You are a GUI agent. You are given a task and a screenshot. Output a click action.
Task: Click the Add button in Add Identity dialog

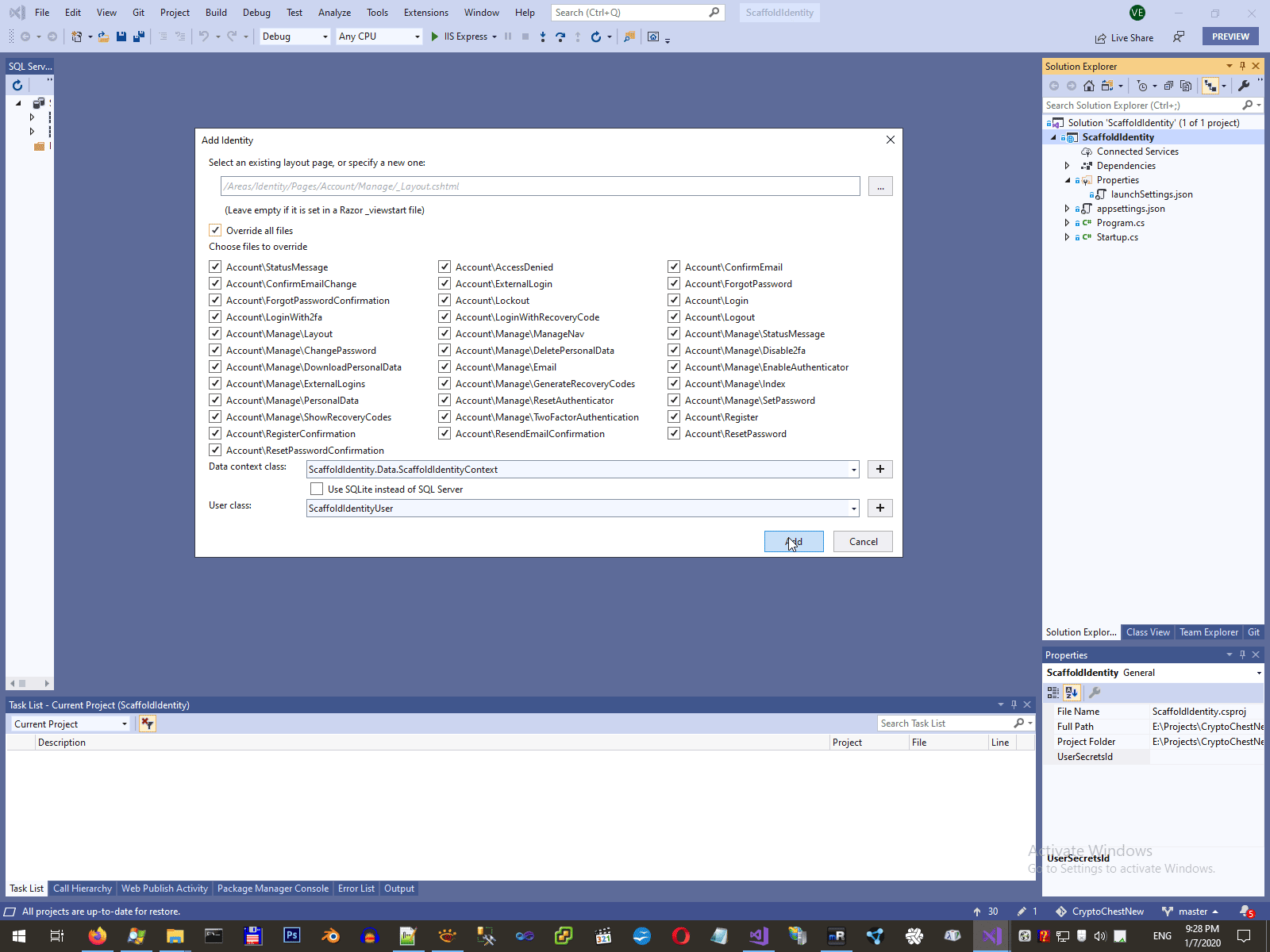(x=794, y=541)
